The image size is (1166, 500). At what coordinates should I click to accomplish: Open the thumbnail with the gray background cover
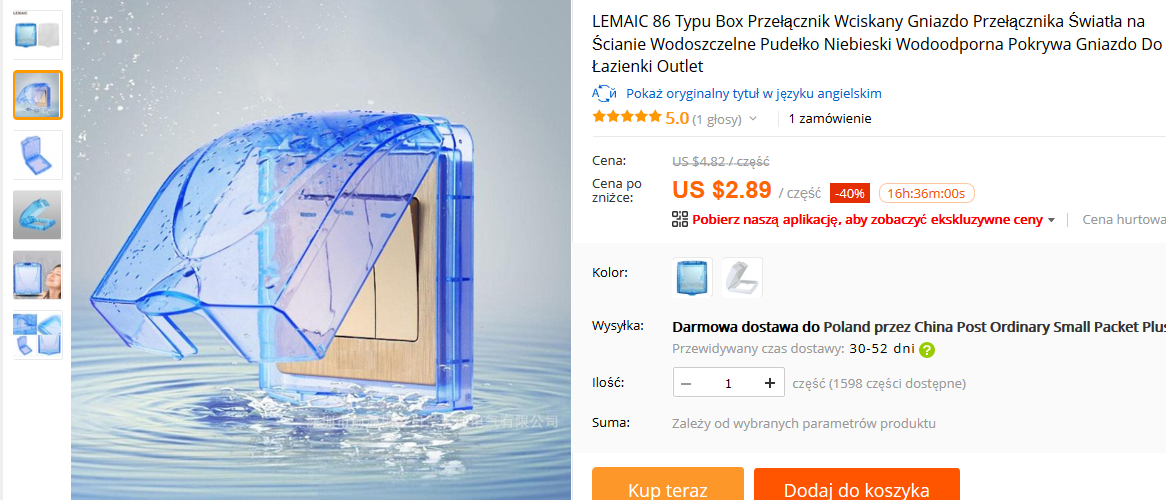(x=38, y=215)
